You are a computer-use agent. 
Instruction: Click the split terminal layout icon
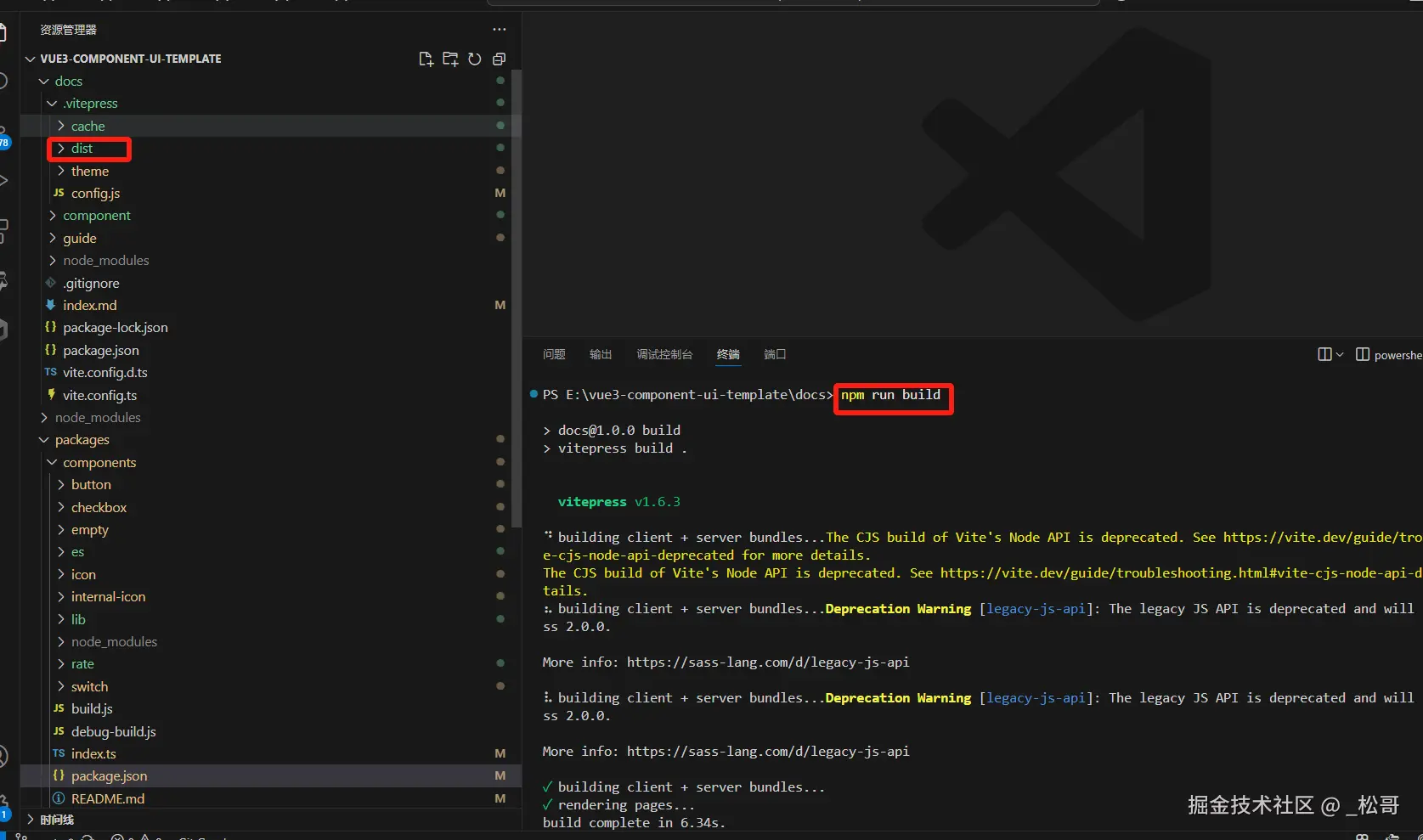1324,354
